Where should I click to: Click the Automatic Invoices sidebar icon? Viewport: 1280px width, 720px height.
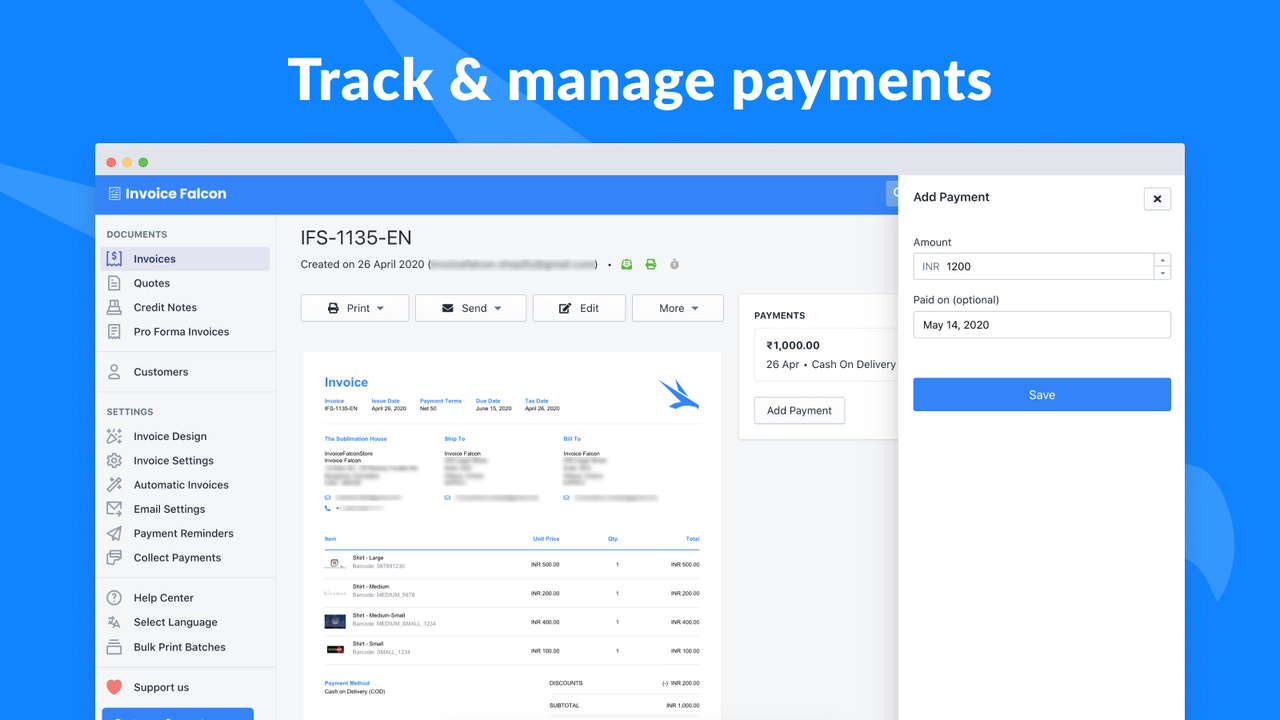click(x=117, y=484)
